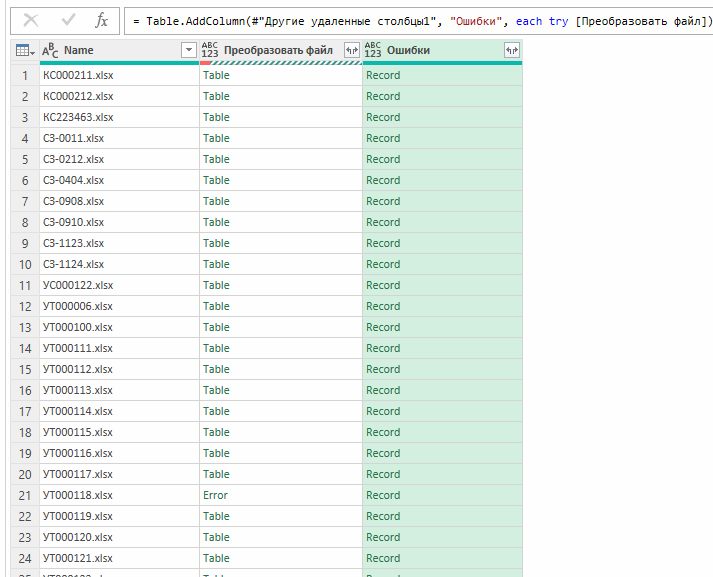Click the ABC type icon of Name column

coord(50,50)
